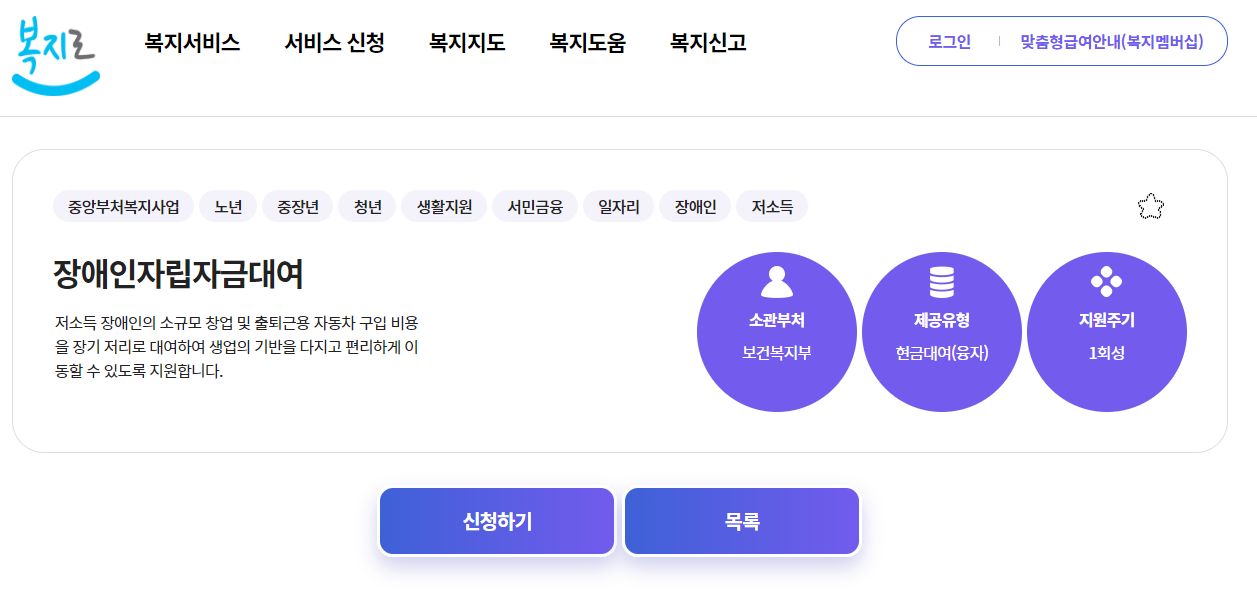Select the 저소득 category tag
Viewport: 1257px width, 601px height.
[x=772, y=205]
